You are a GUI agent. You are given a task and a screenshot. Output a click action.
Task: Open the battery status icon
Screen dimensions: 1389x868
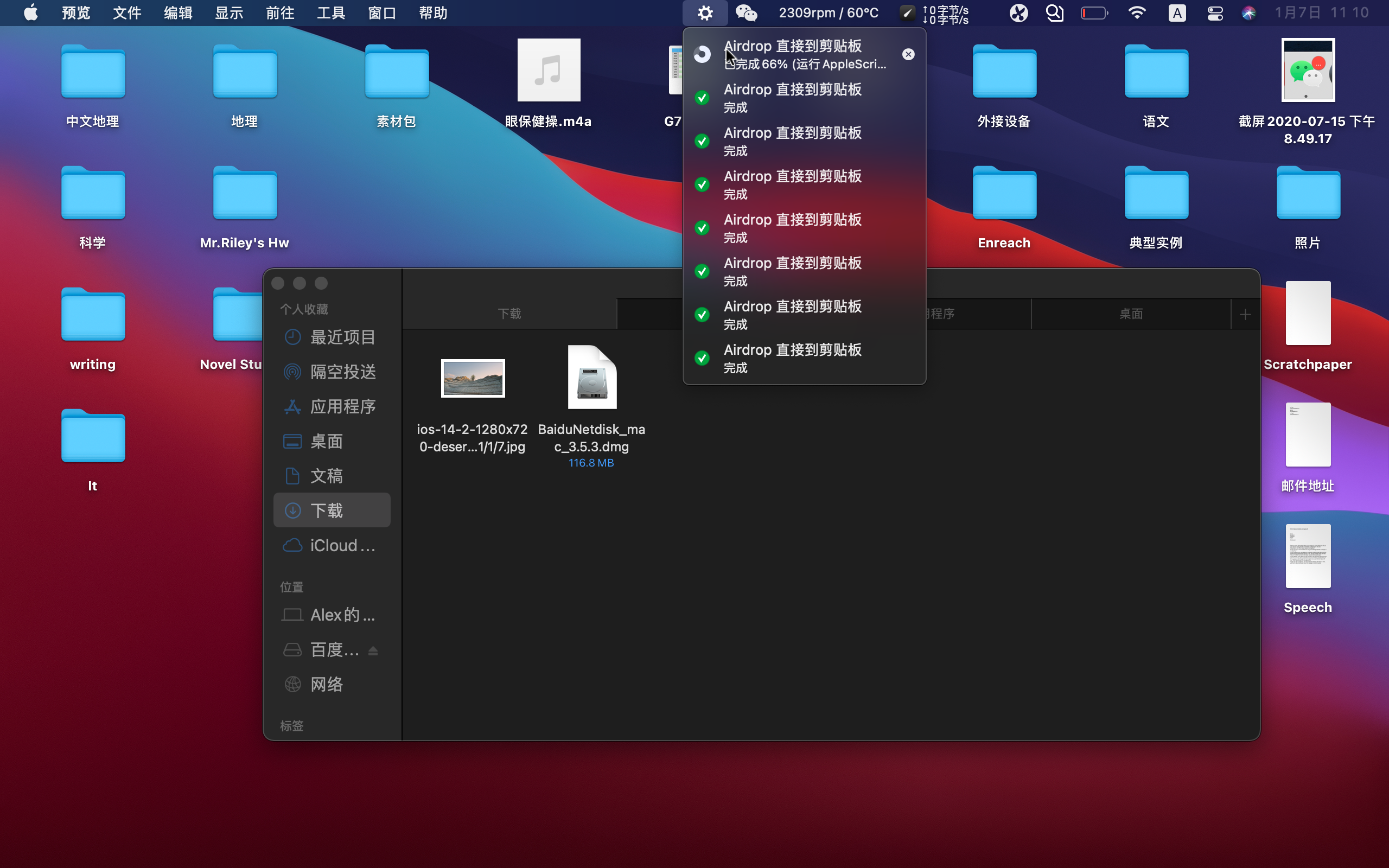point(1094,12)
